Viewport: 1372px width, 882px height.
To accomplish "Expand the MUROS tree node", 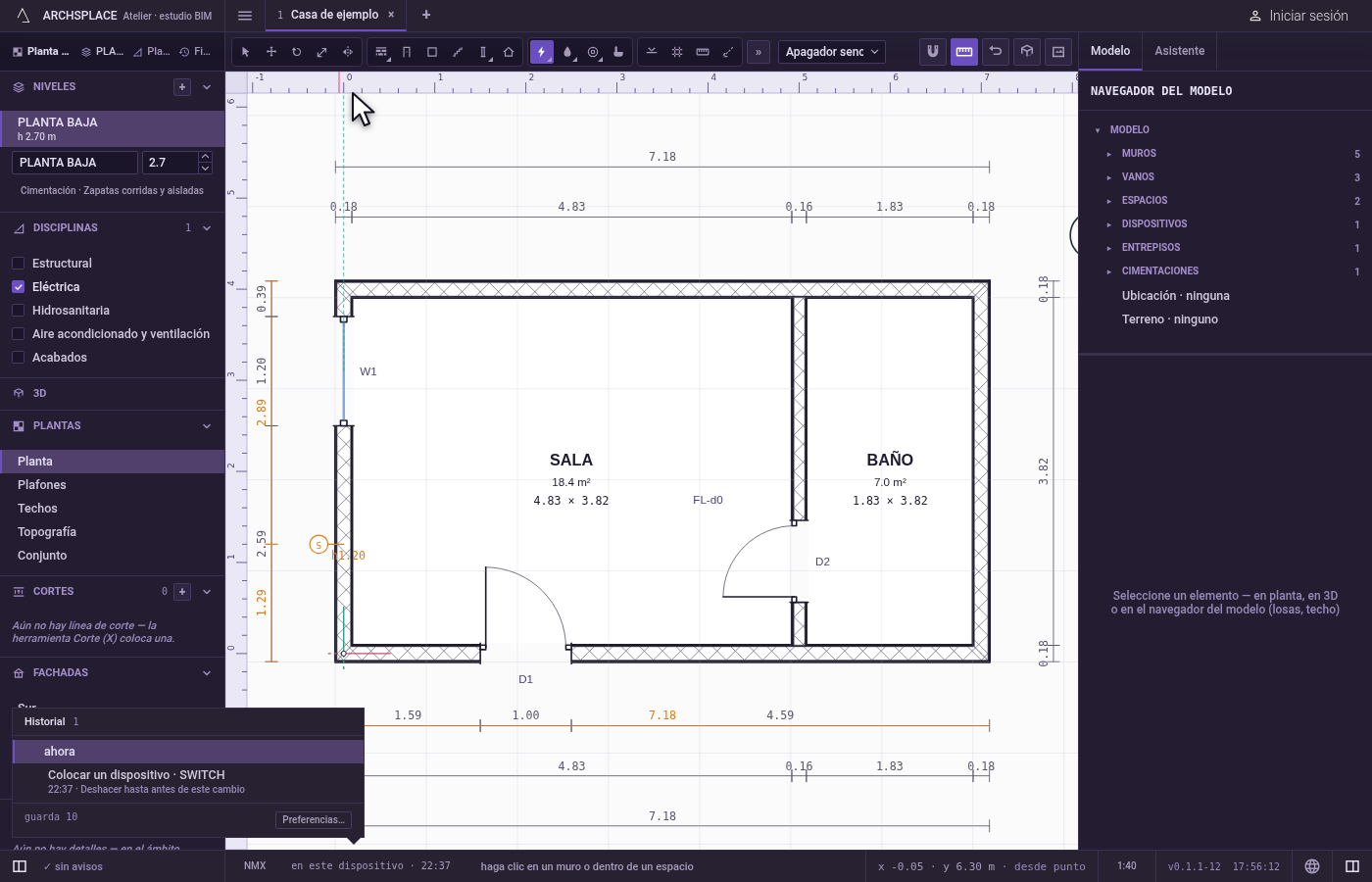I will pos(1109,154).
